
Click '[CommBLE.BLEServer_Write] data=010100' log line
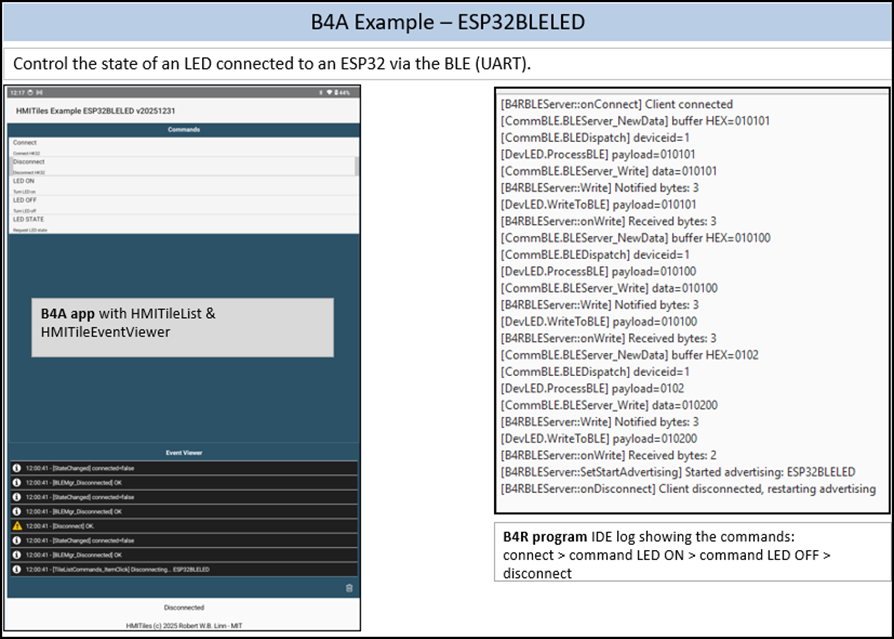(609, 288)
